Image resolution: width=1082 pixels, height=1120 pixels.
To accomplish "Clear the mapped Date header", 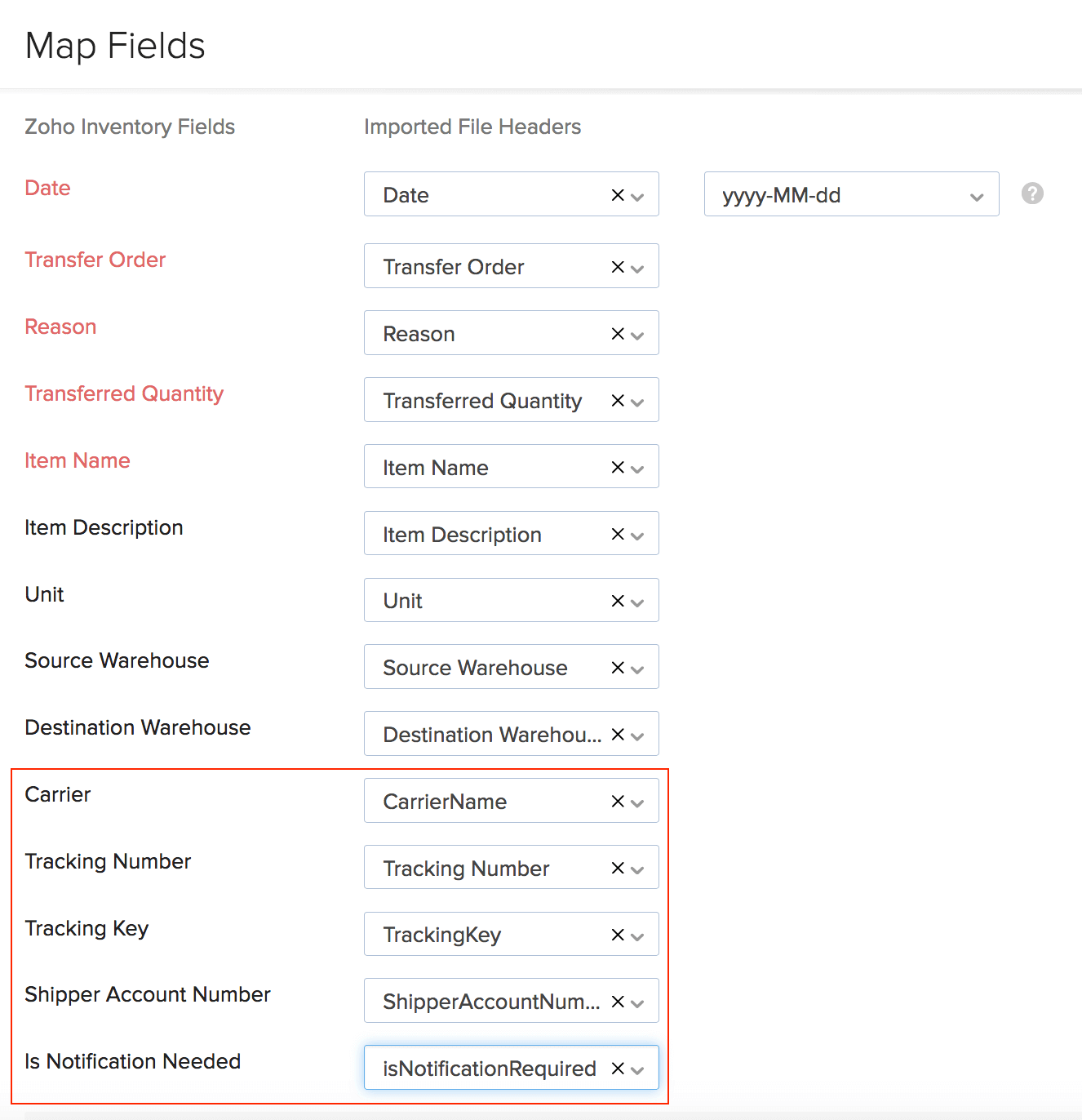I will click(x=616, y=194).
